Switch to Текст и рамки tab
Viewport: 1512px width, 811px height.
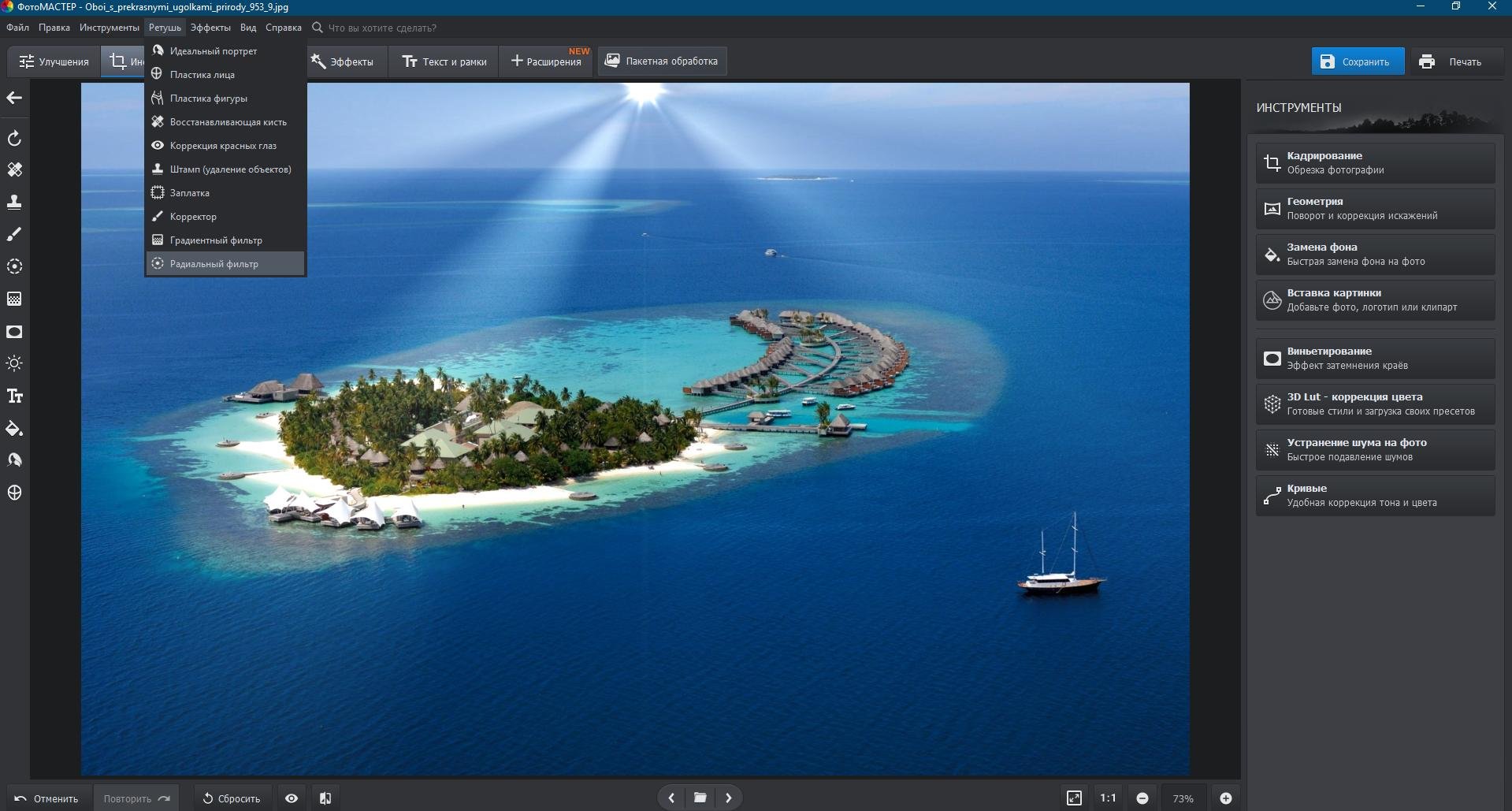click(444, 61)
